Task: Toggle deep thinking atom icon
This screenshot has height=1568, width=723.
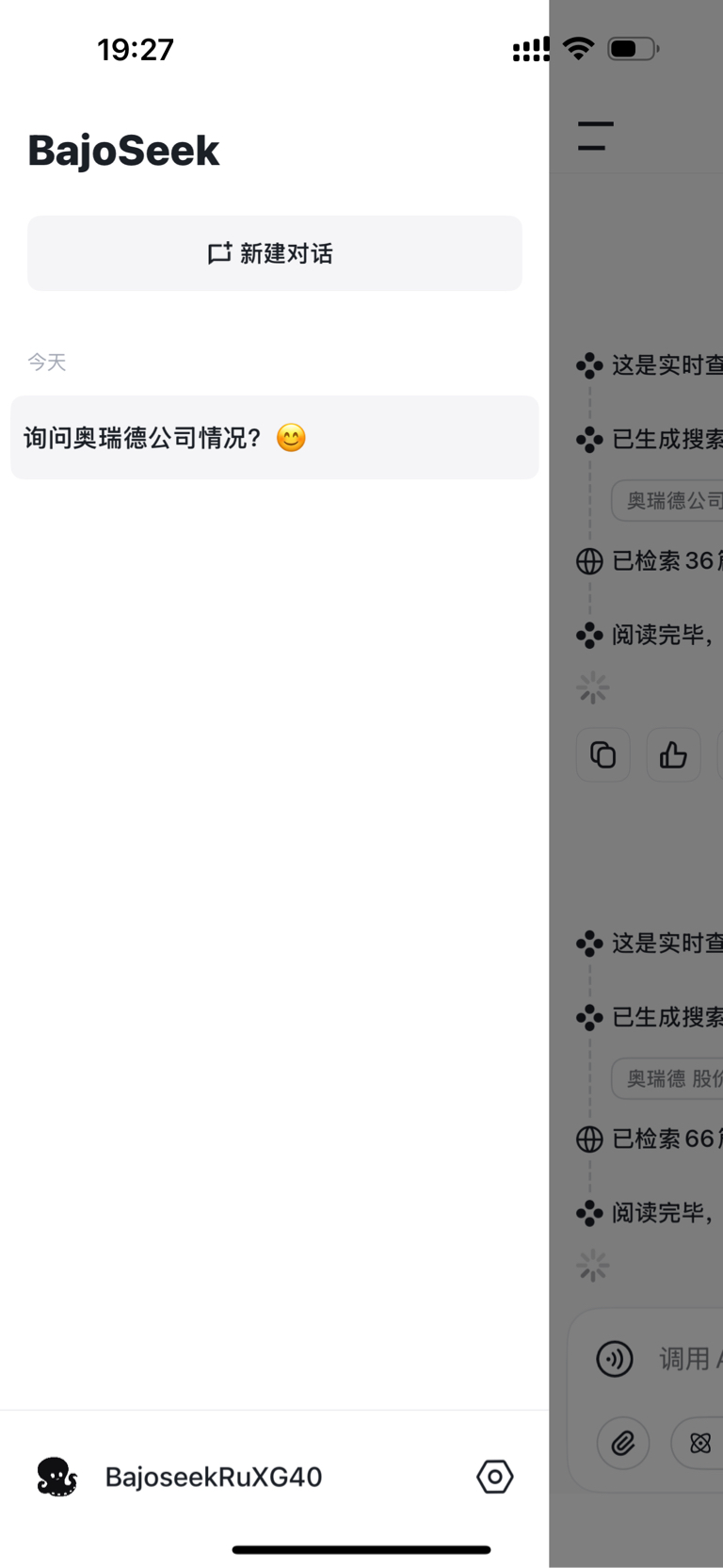Action: point(699,1443)
